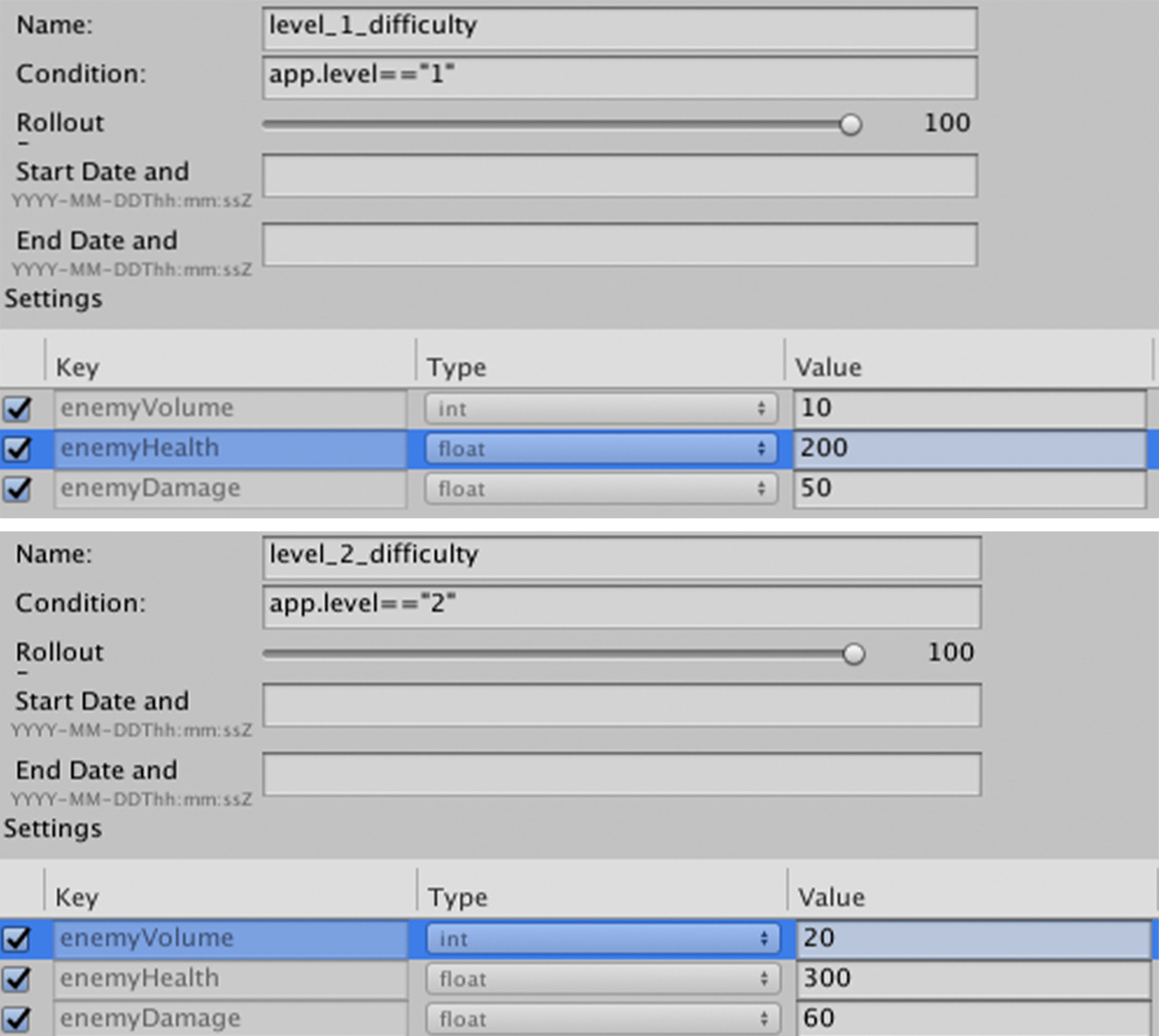Viewport: 1159px width, 1036px height.
Task: Click value field 300 for level_2 enemyHealth
Action: click(x=973, y=979)
